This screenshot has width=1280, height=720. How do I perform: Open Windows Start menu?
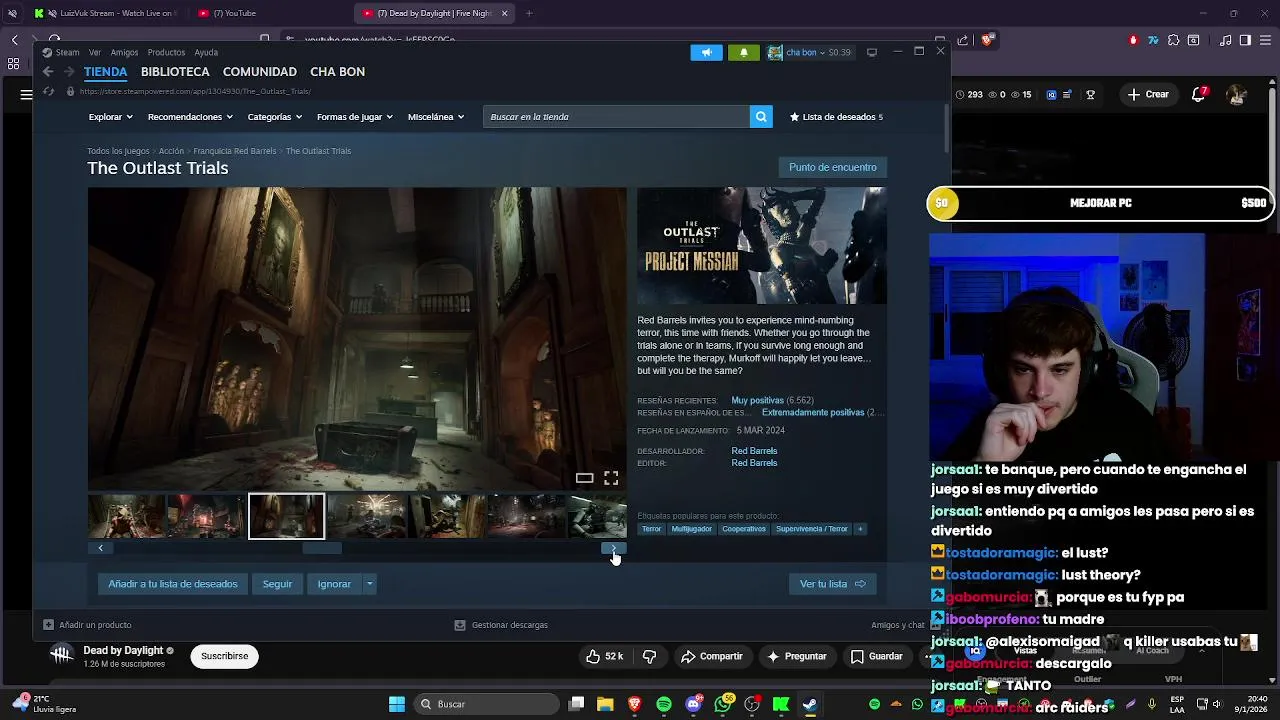[397, 704]
